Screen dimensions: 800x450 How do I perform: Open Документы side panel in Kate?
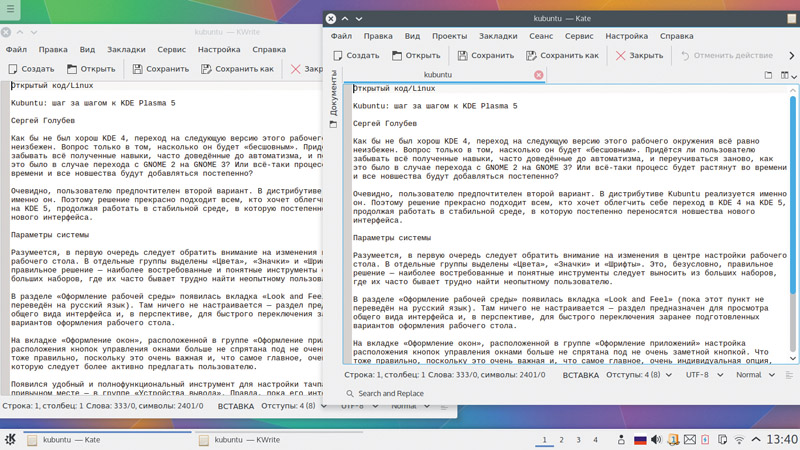click(x=333, y=92)
